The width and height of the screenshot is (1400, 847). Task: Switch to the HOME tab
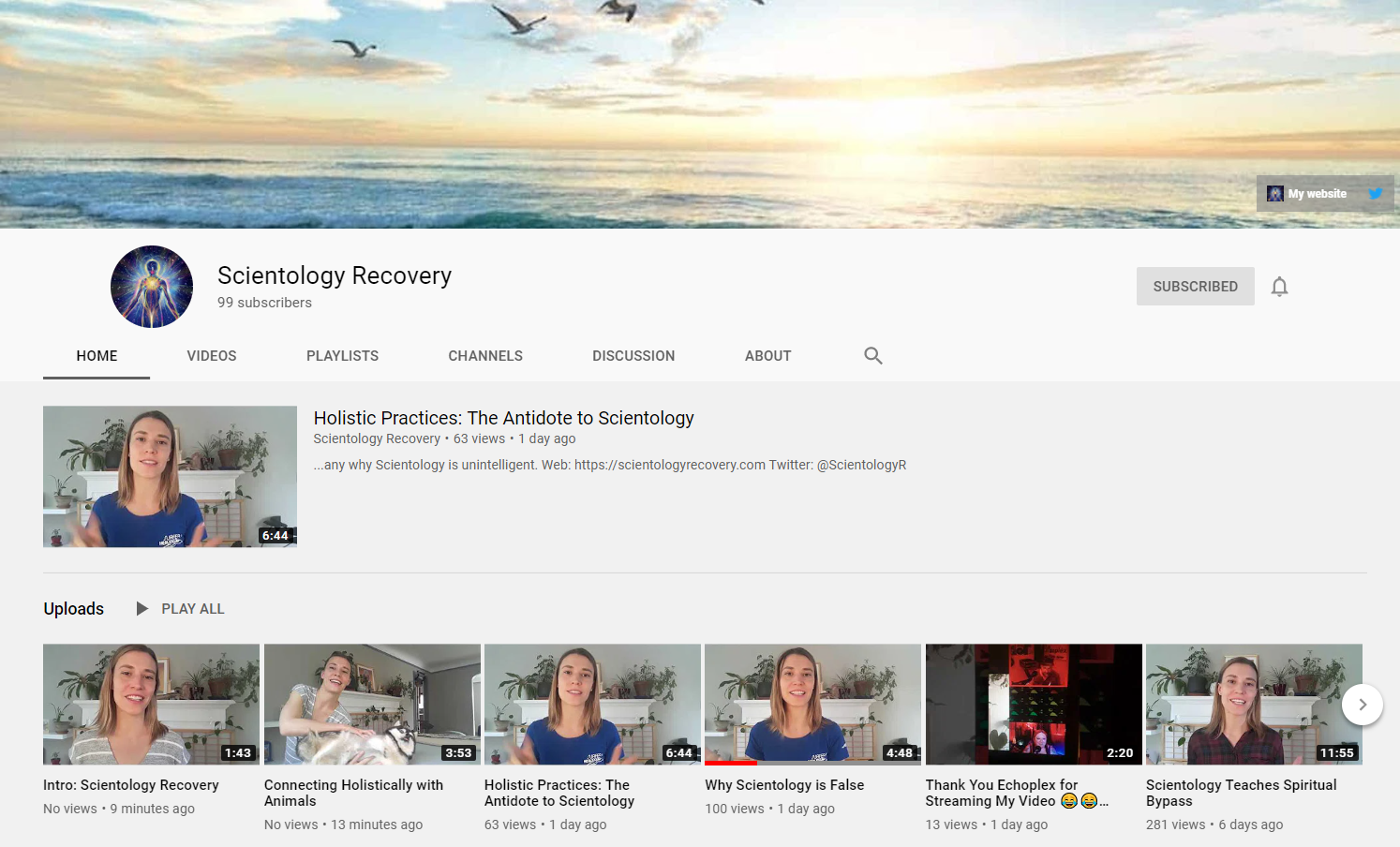pyautogui.click(x=97, y=356)
